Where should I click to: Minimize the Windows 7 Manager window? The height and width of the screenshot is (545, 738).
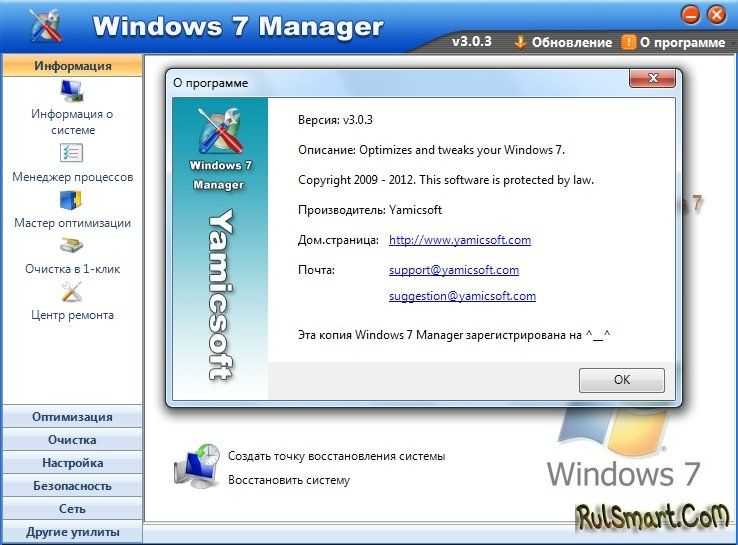click(690, 15)
